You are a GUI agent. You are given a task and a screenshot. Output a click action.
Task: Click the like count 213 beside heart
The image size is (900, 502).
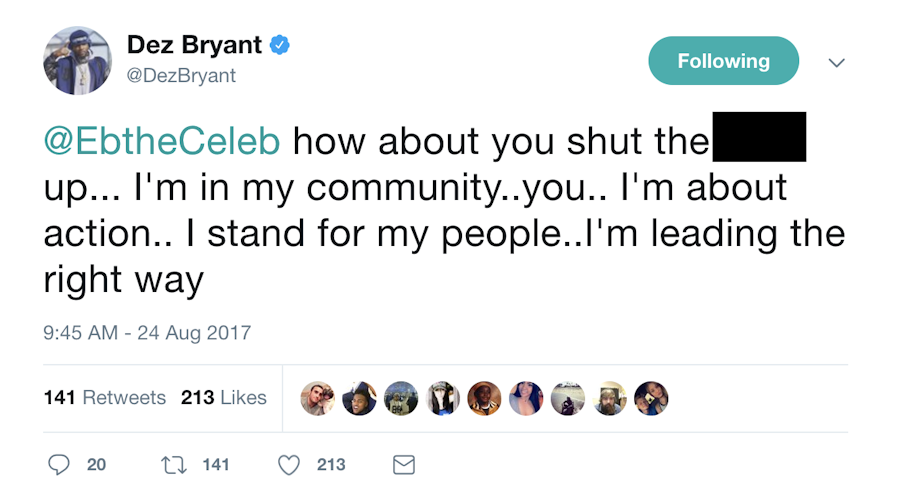pyautogui.click(x=331, y=464)
